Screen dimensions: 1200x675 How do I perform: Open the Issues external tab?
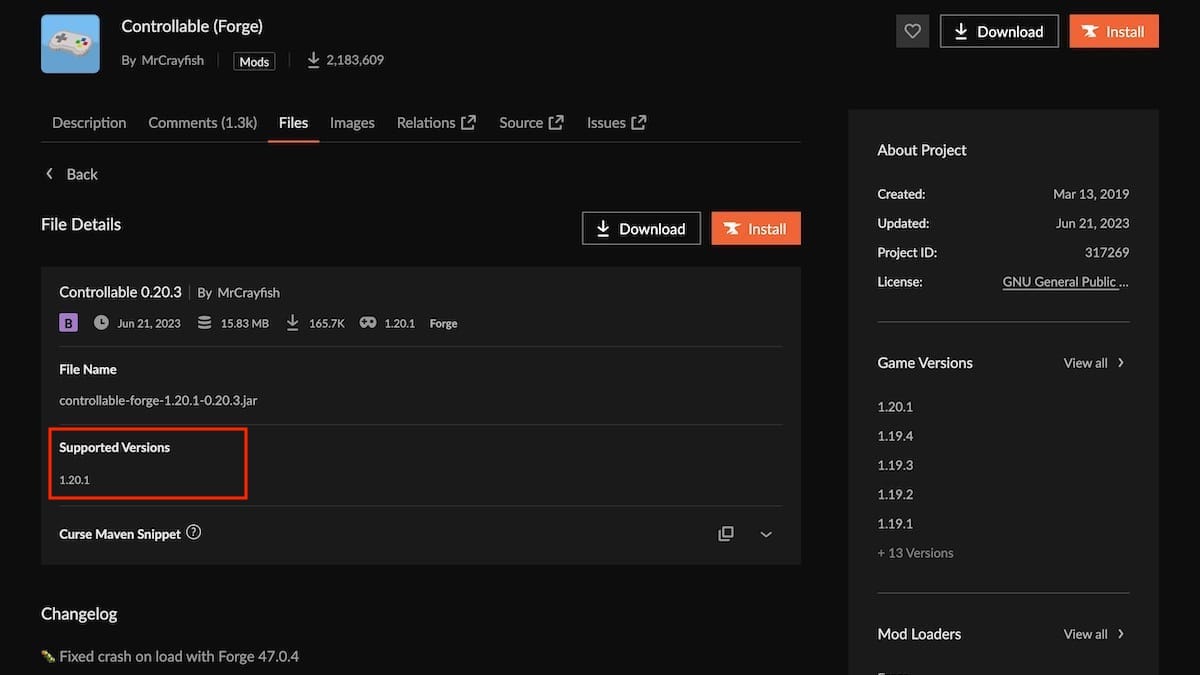click(616, 123)
